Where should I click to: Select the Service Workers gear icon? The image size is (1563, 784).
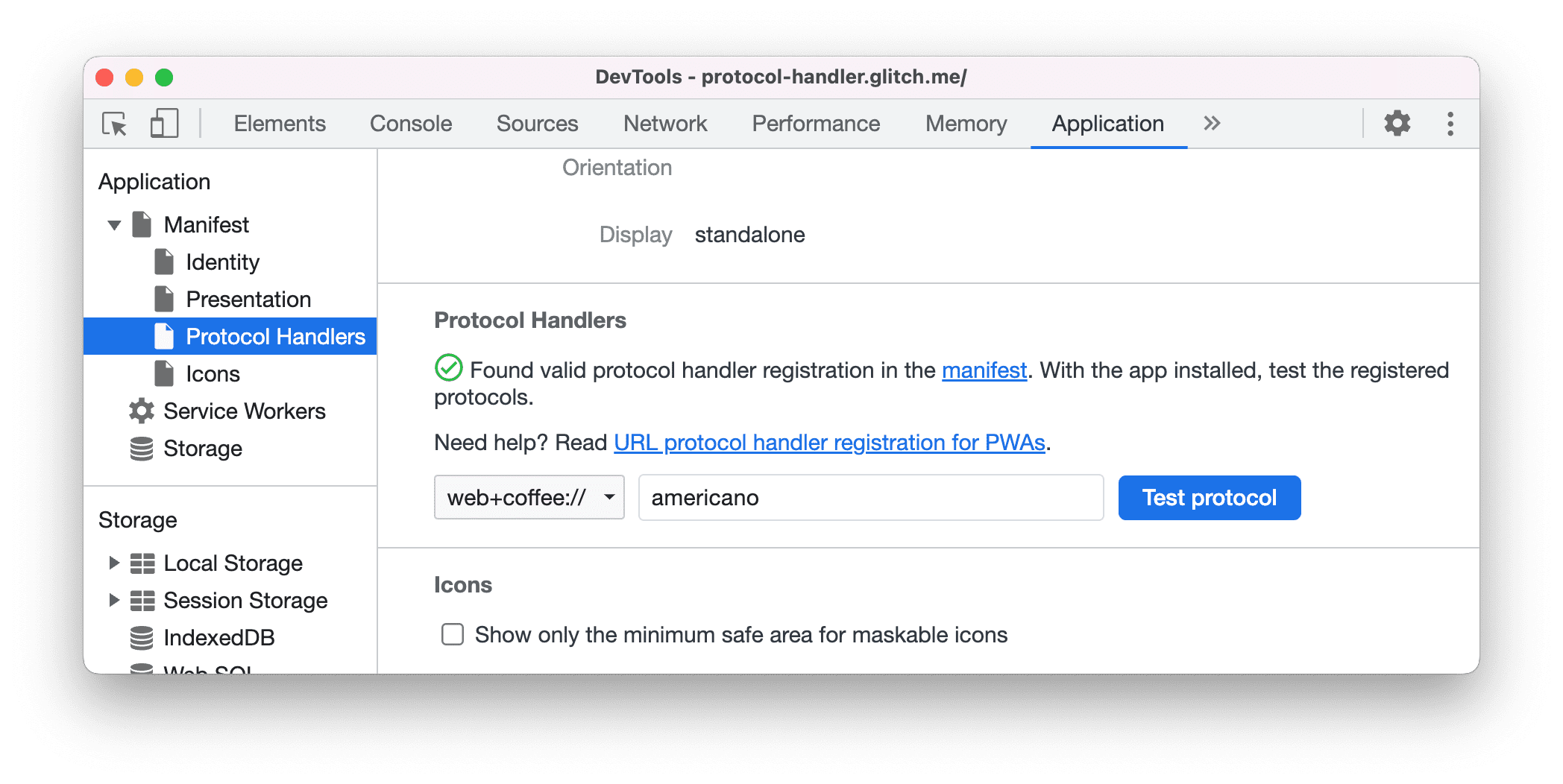(141, 411)
